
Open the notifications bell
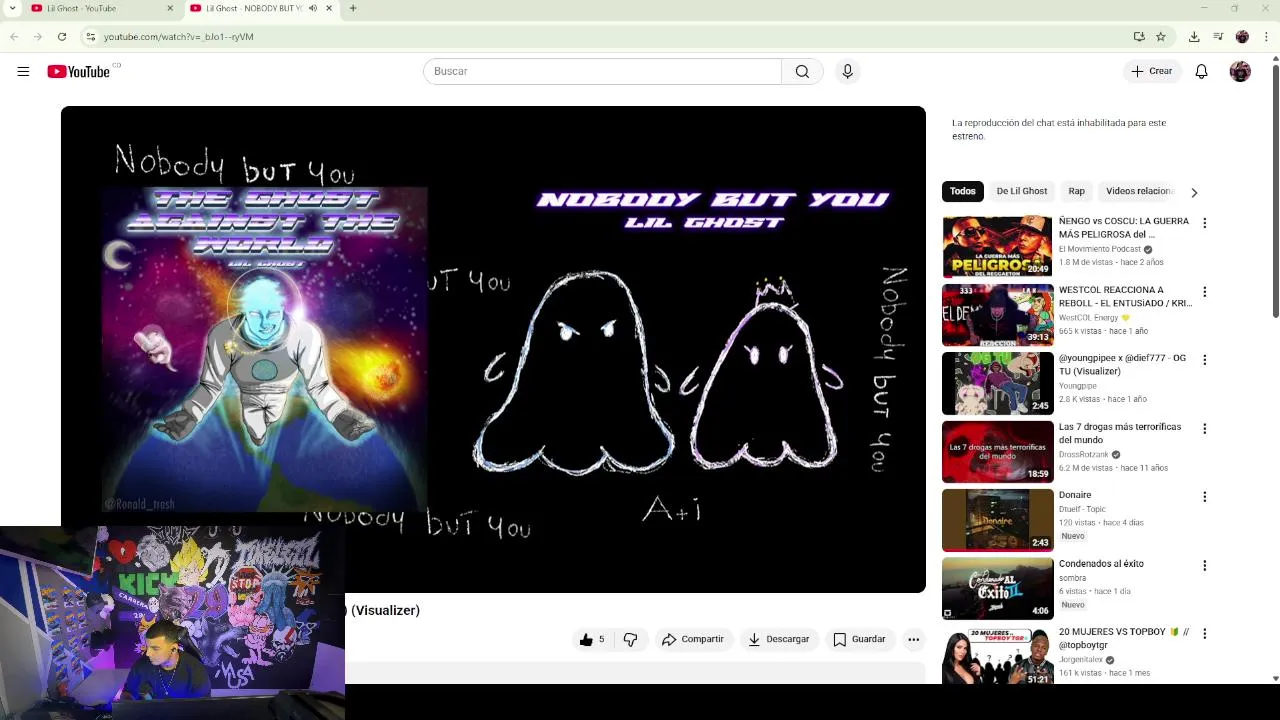tap(1202, 71)
